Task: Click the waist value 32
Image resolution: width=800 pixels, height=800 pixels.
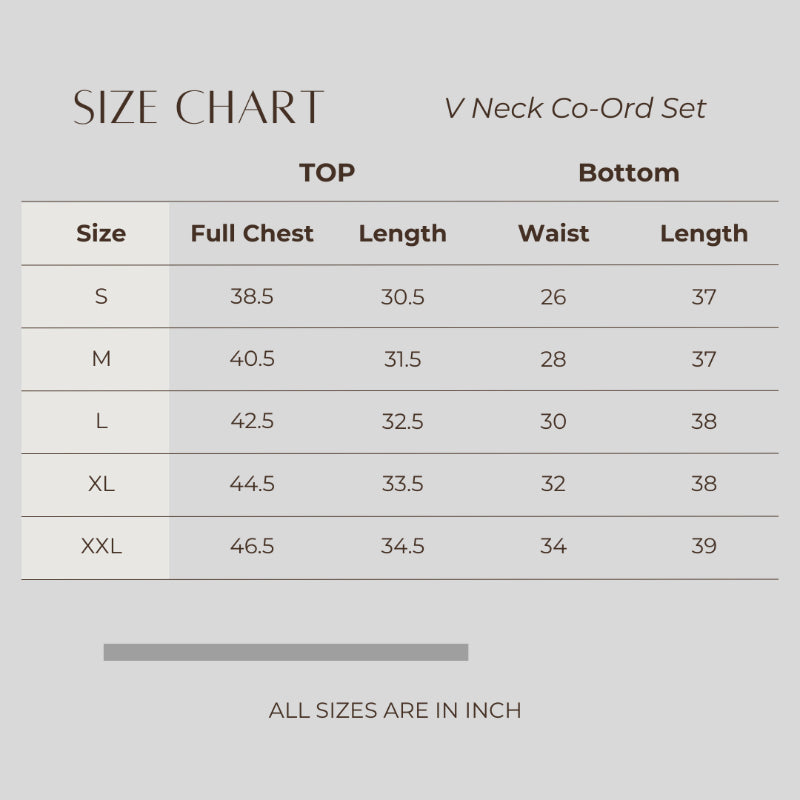Action: 553,484
